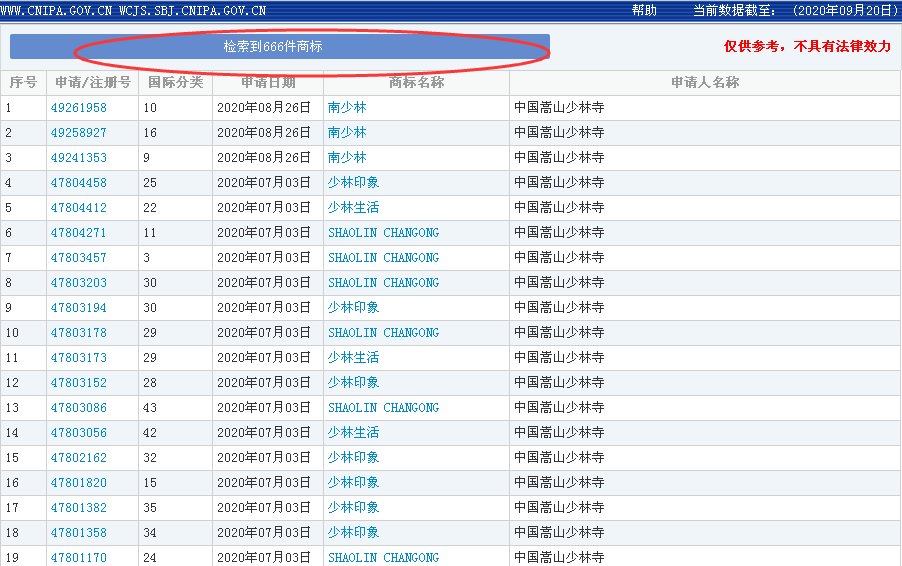Open registration number 47803178

79,333
